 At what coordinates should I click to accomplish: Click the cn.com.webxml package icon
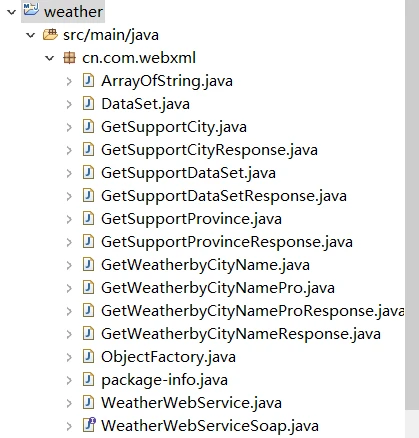pyautogui.click(x=69, y=58)
